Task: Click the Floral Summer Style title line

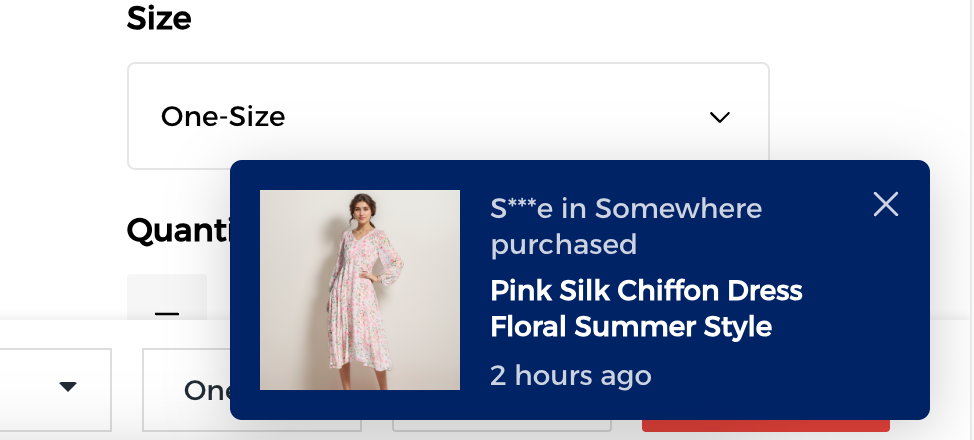Action: pyautogui.click(x=630, y=326)
